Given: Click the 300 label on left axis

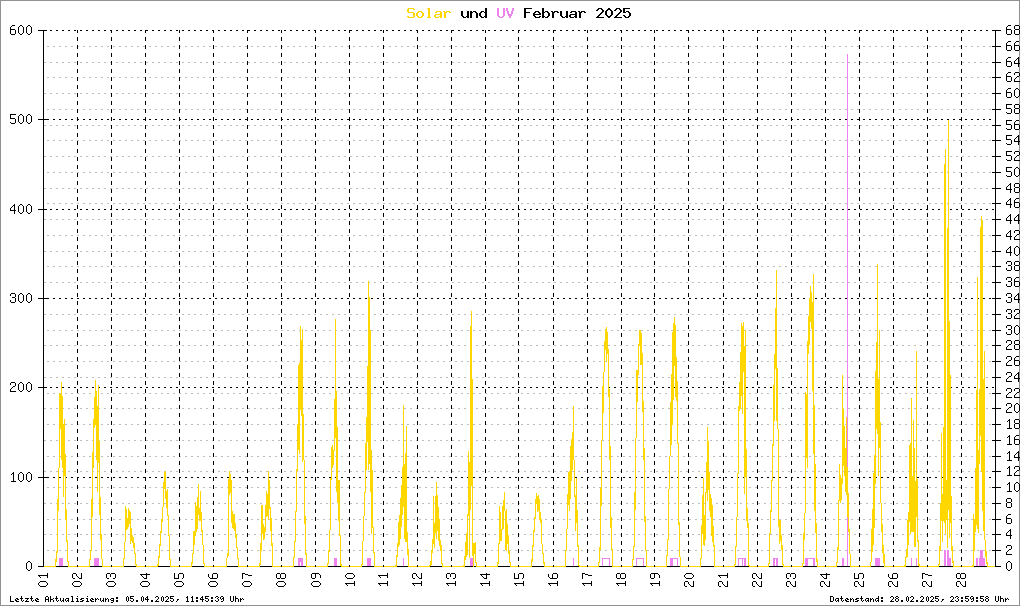Looking at the screenshot, I should click(x=22, y=299).
